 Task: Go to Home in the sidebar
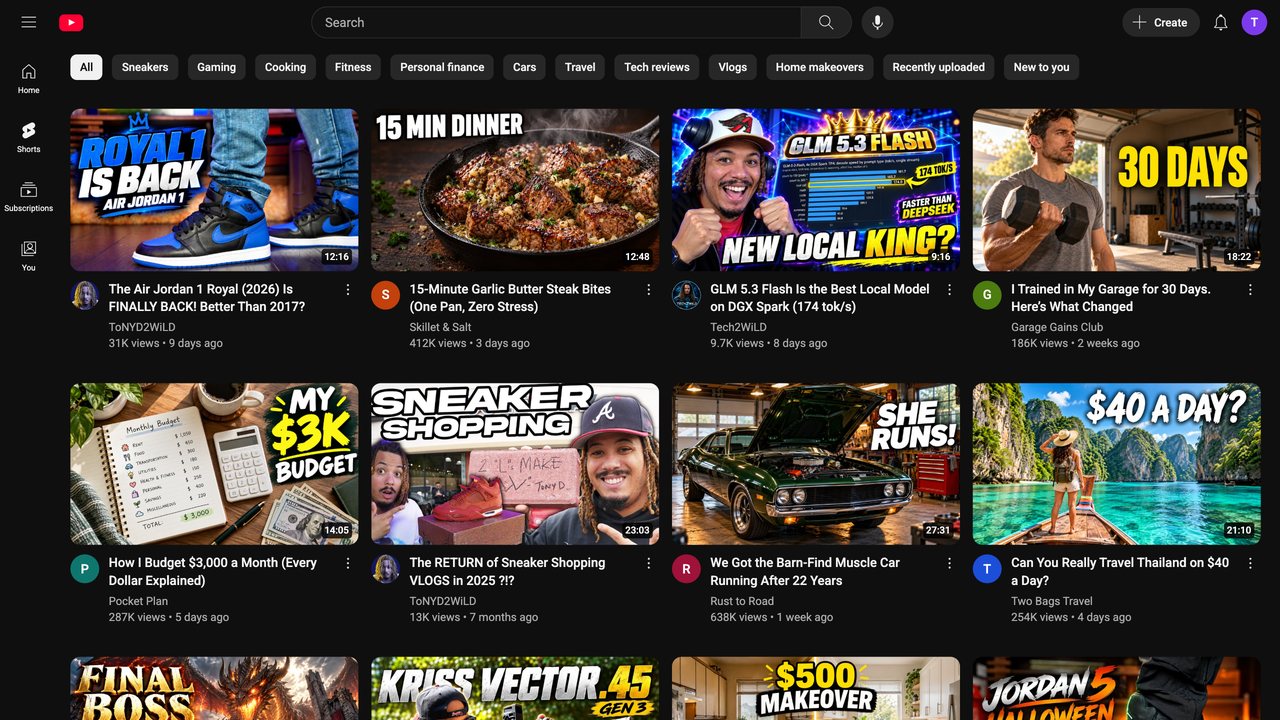coord(28,78)
